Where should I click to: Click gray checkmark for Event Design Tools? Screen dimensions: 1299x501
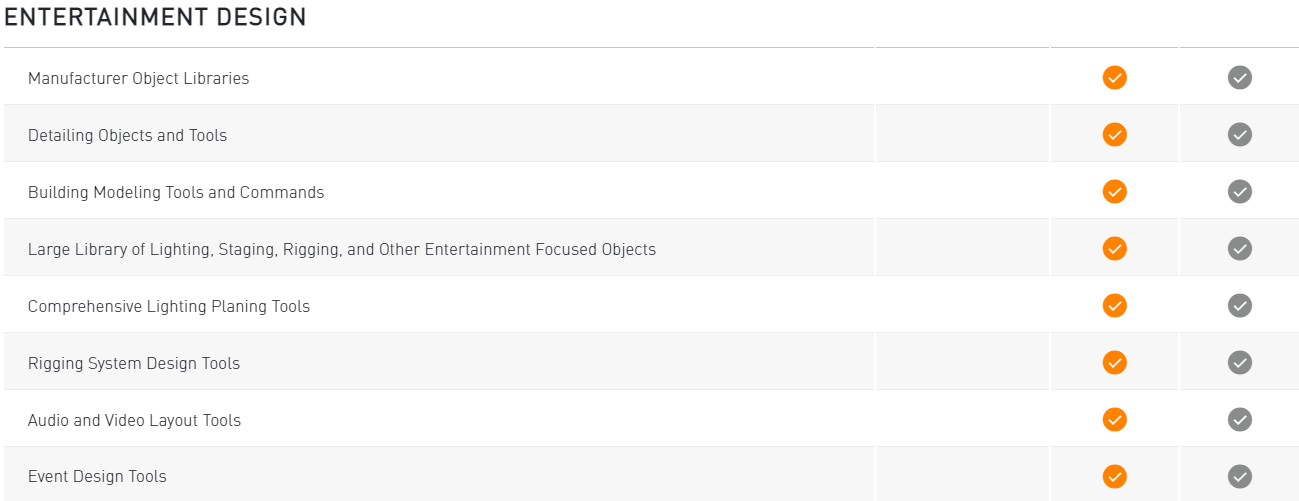1239,476
